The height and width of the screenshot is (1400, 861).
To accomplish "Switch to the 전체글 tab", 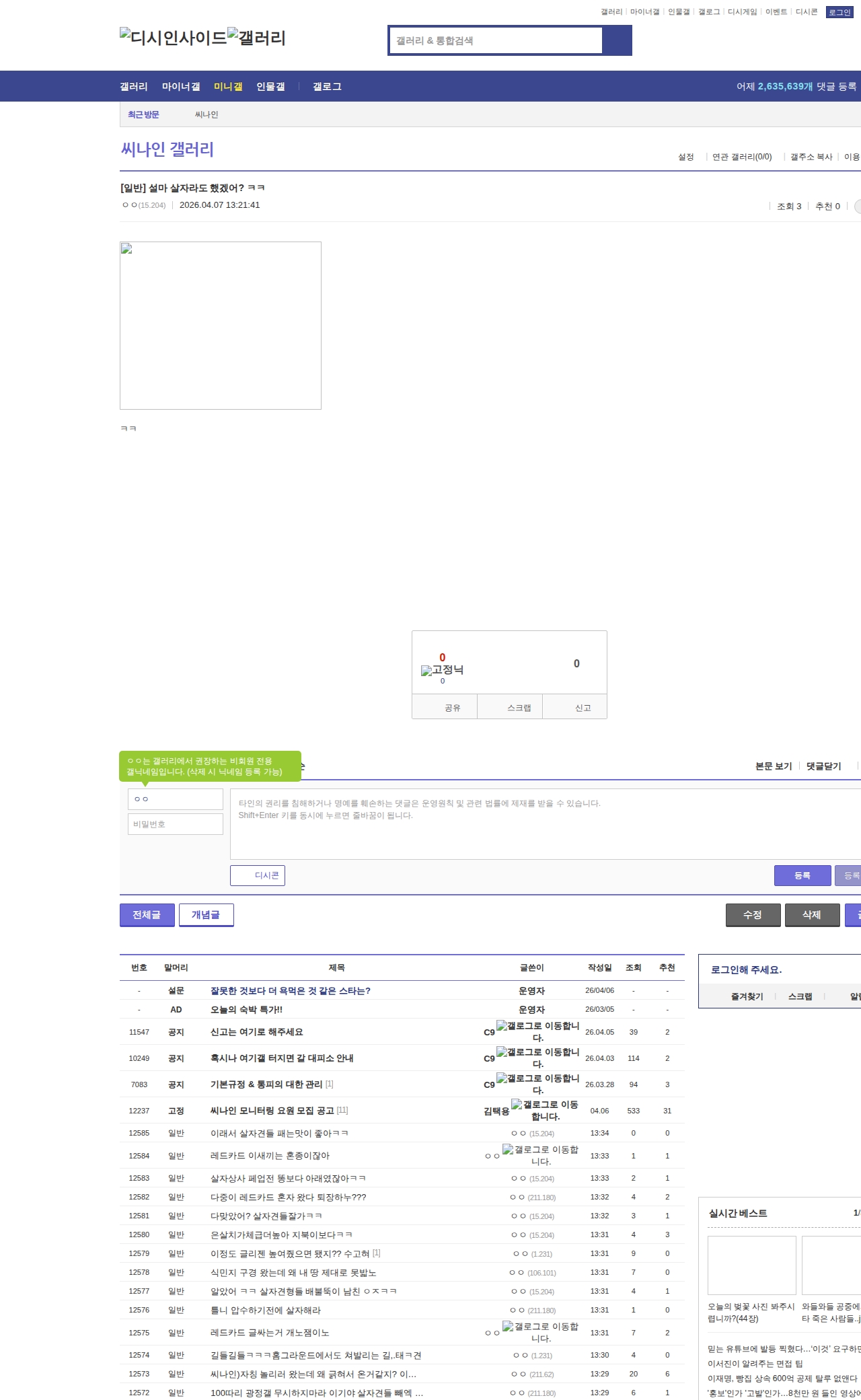I will (x=147, y=915).
